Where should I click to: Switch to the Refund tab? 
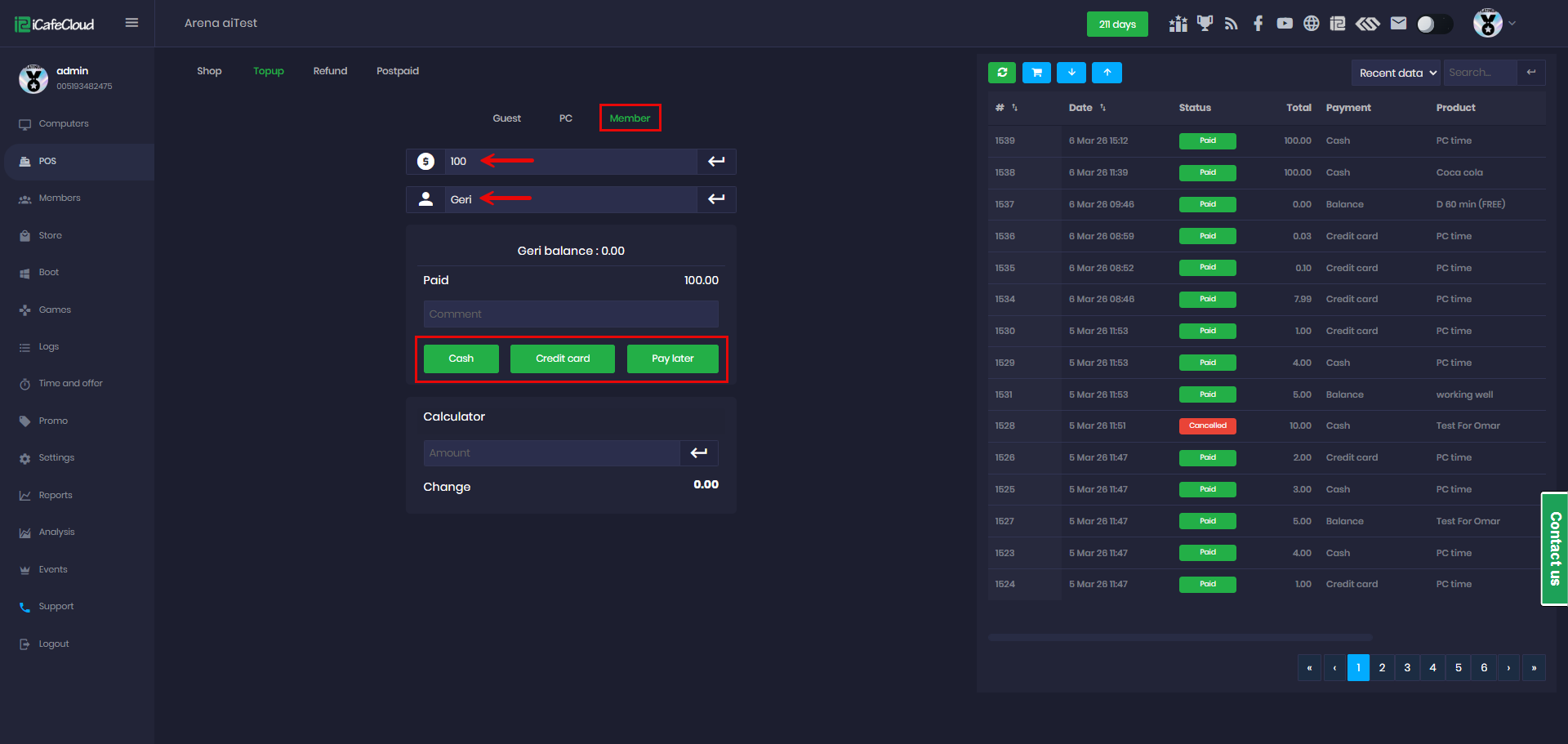click(x=330, y=71)
